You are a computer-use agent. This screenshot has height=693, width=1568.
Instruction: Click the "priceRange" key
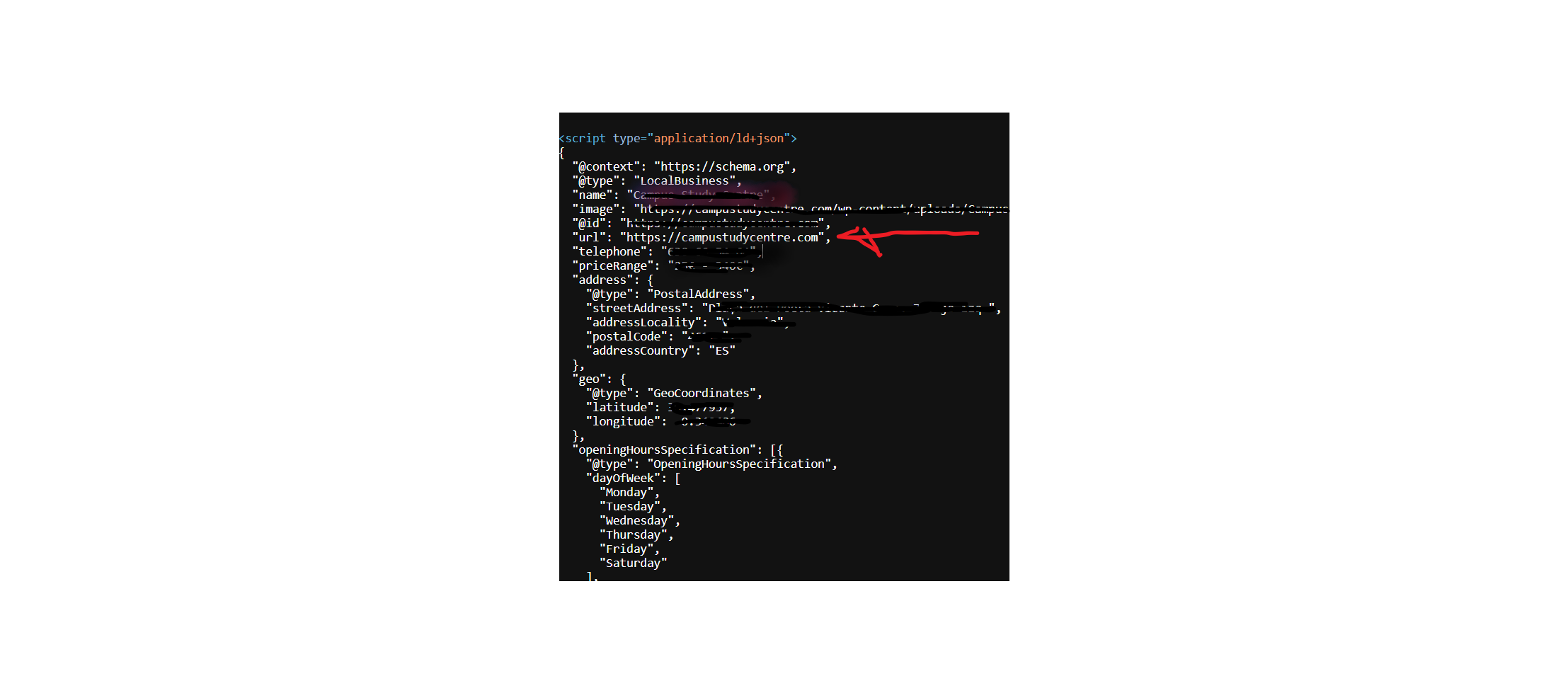[x=613, y=265]
